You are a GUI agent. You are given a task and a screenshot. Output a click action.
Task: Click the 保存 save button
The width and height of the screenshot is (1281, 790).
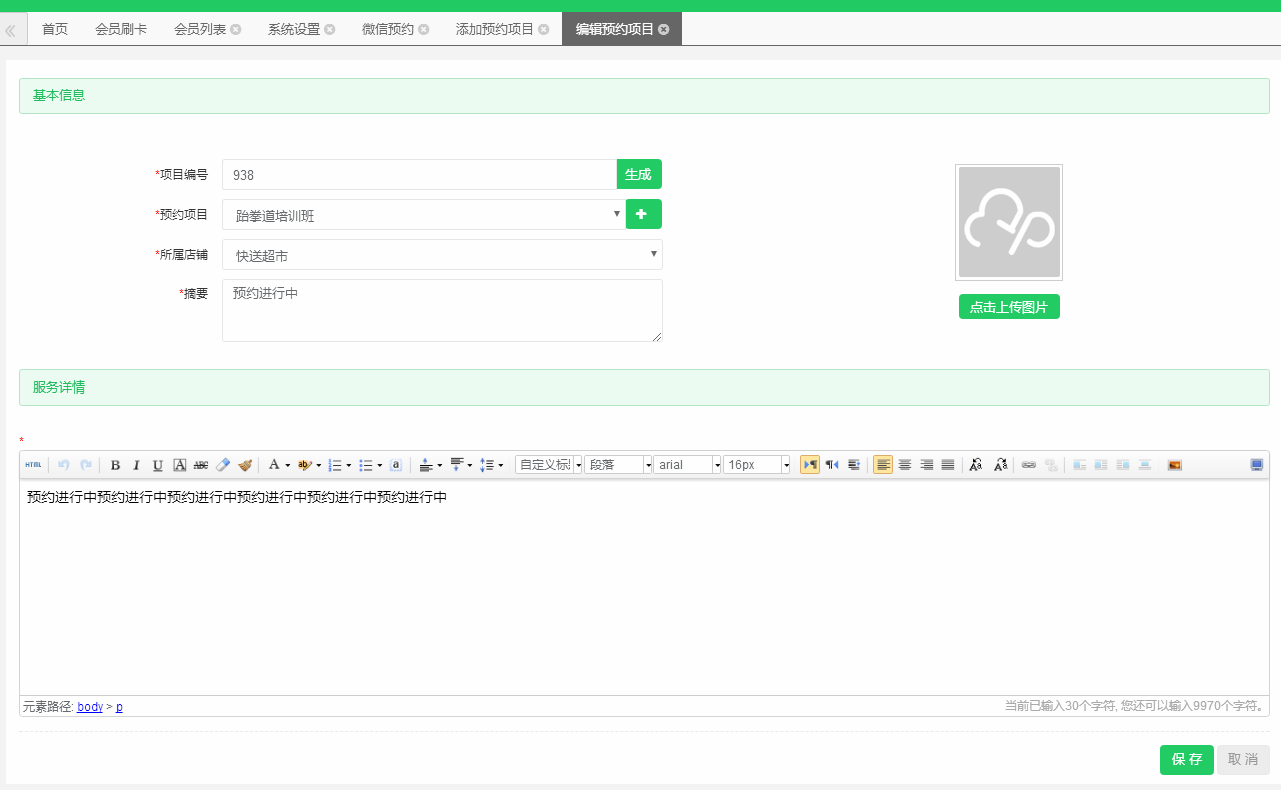[1187, 760]
